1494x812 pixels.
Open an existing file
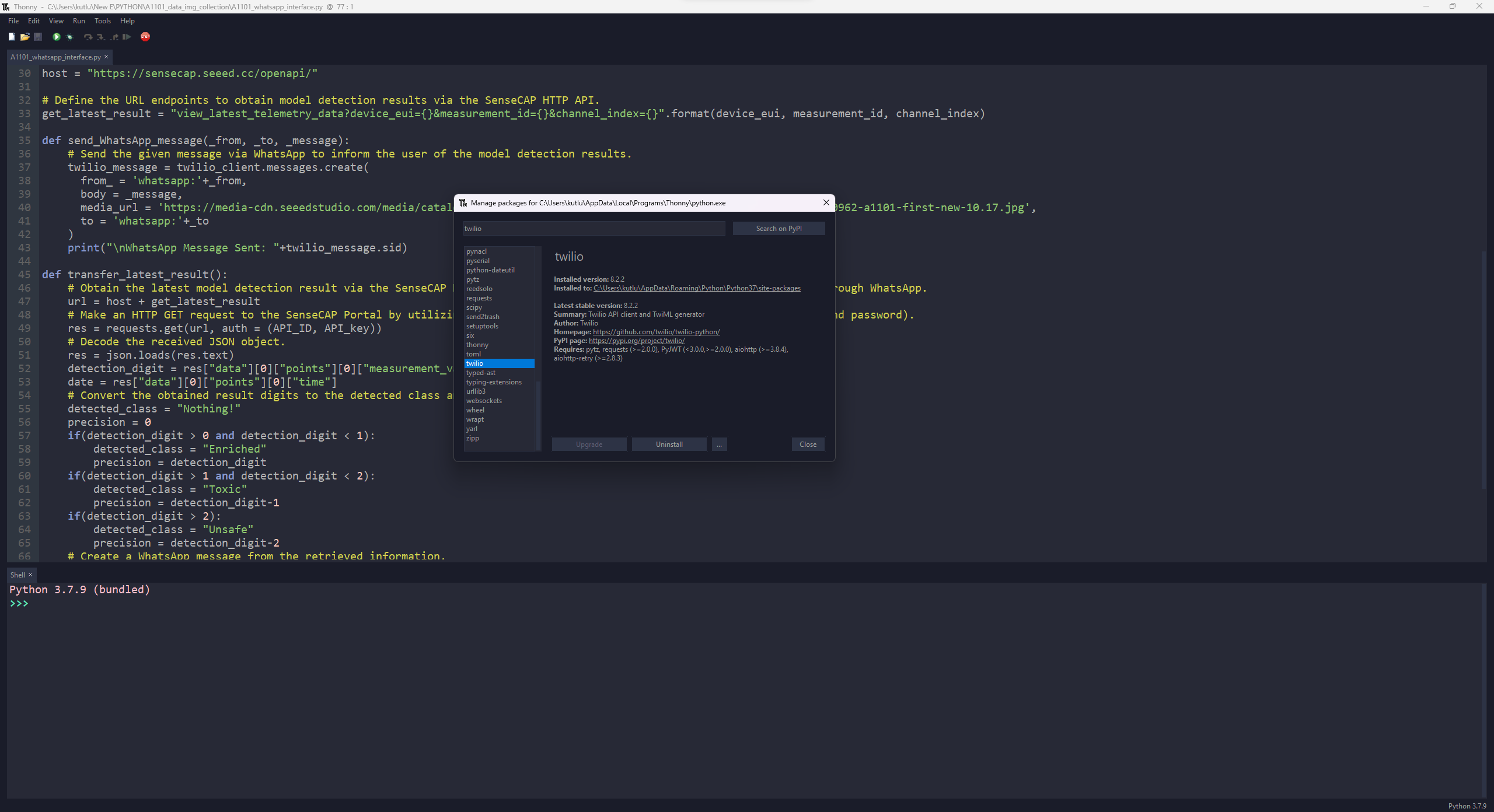point(25,37)
